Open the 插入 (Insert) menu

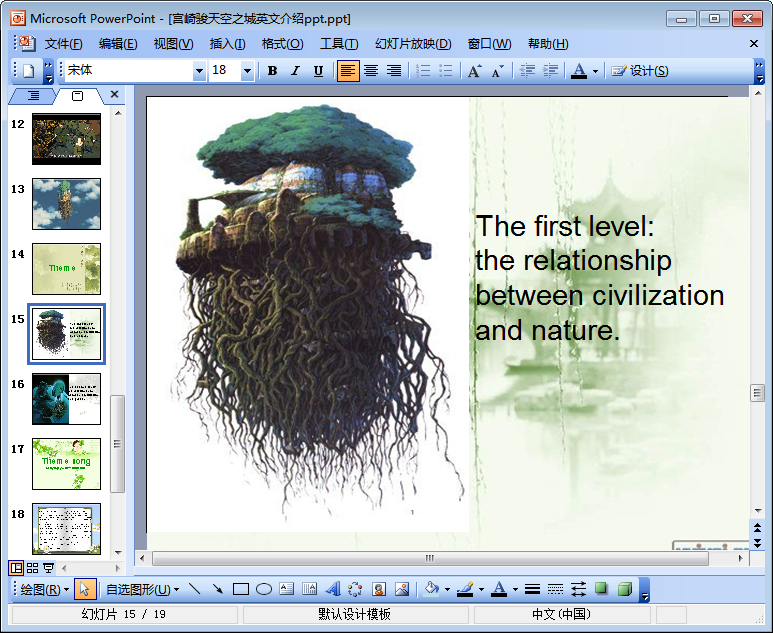click(227, 44)
